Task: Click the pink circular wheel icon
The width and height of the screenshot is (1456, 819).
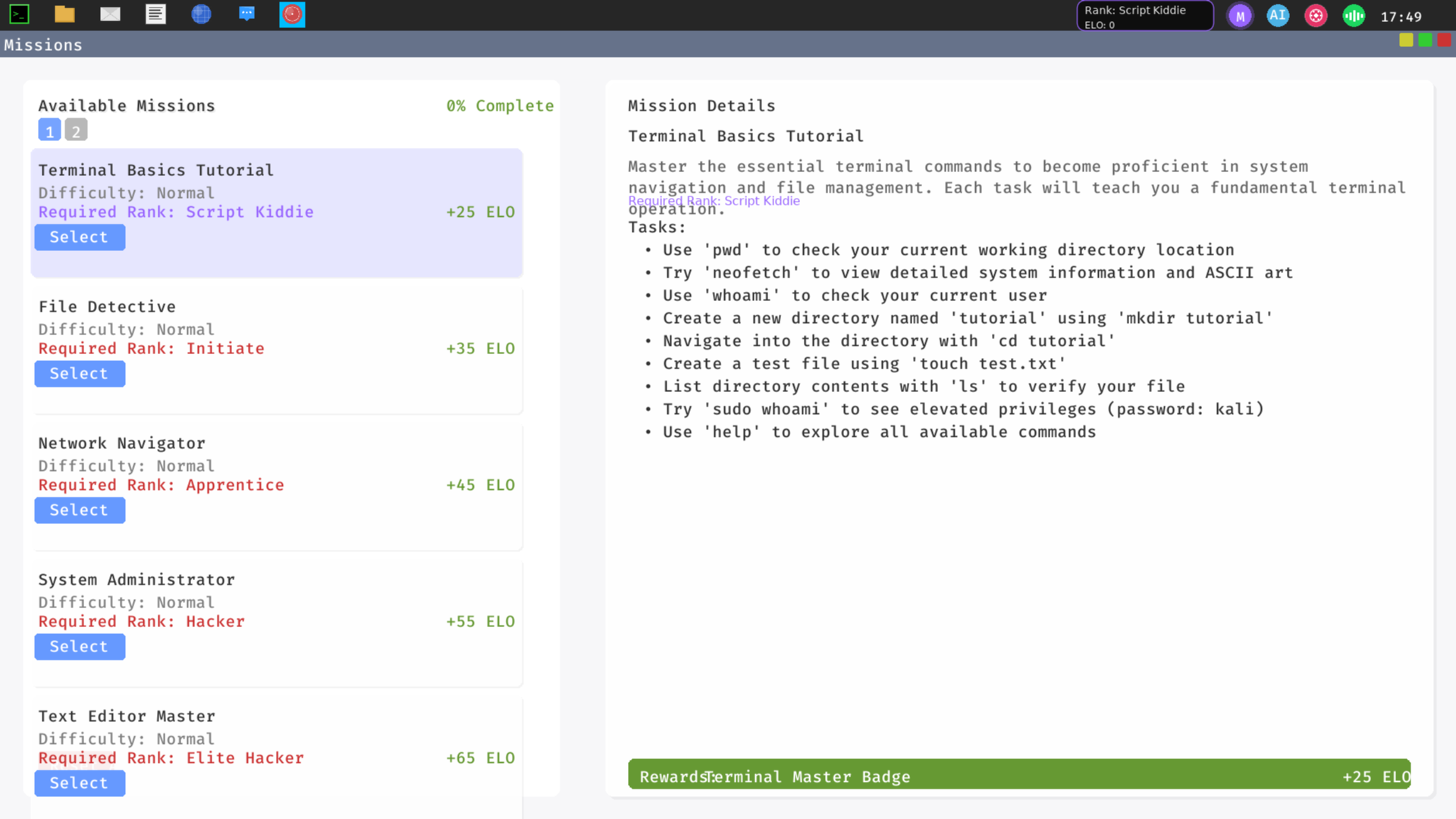Action: (x=1316, y=16)
